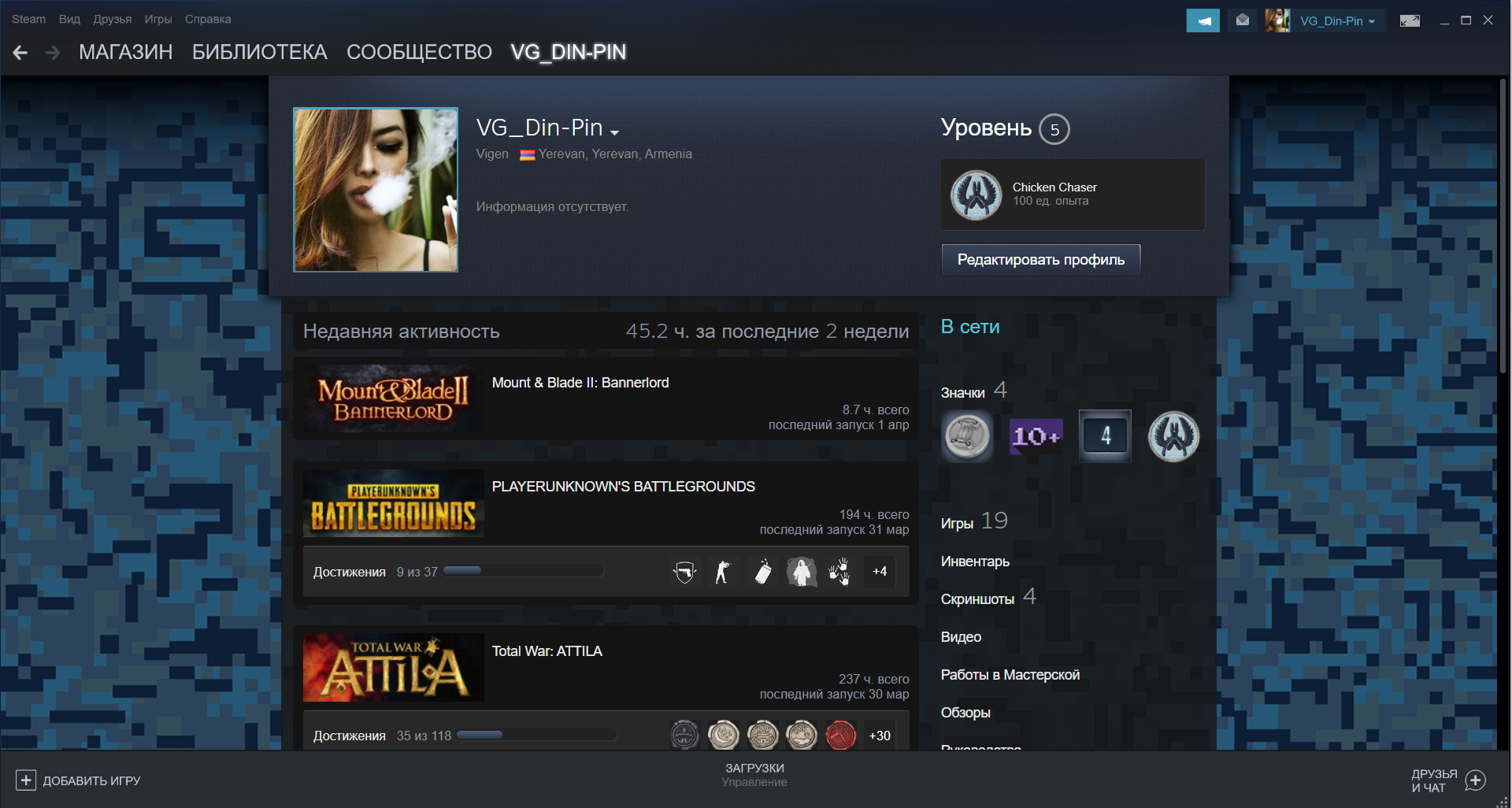Open the inbox envelope icon
The height and width of the screenshot is (808, 1512).
coord(1242,20)
